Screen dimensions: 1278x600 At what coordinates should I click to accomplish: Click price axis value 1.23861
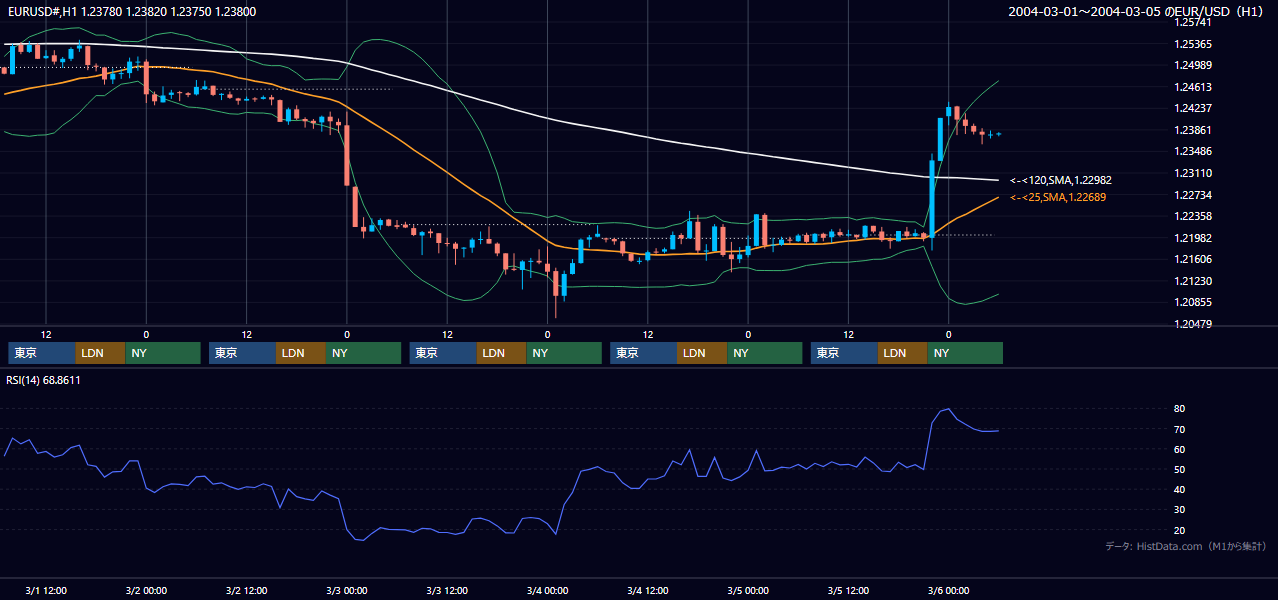[x=1192, y=130]
